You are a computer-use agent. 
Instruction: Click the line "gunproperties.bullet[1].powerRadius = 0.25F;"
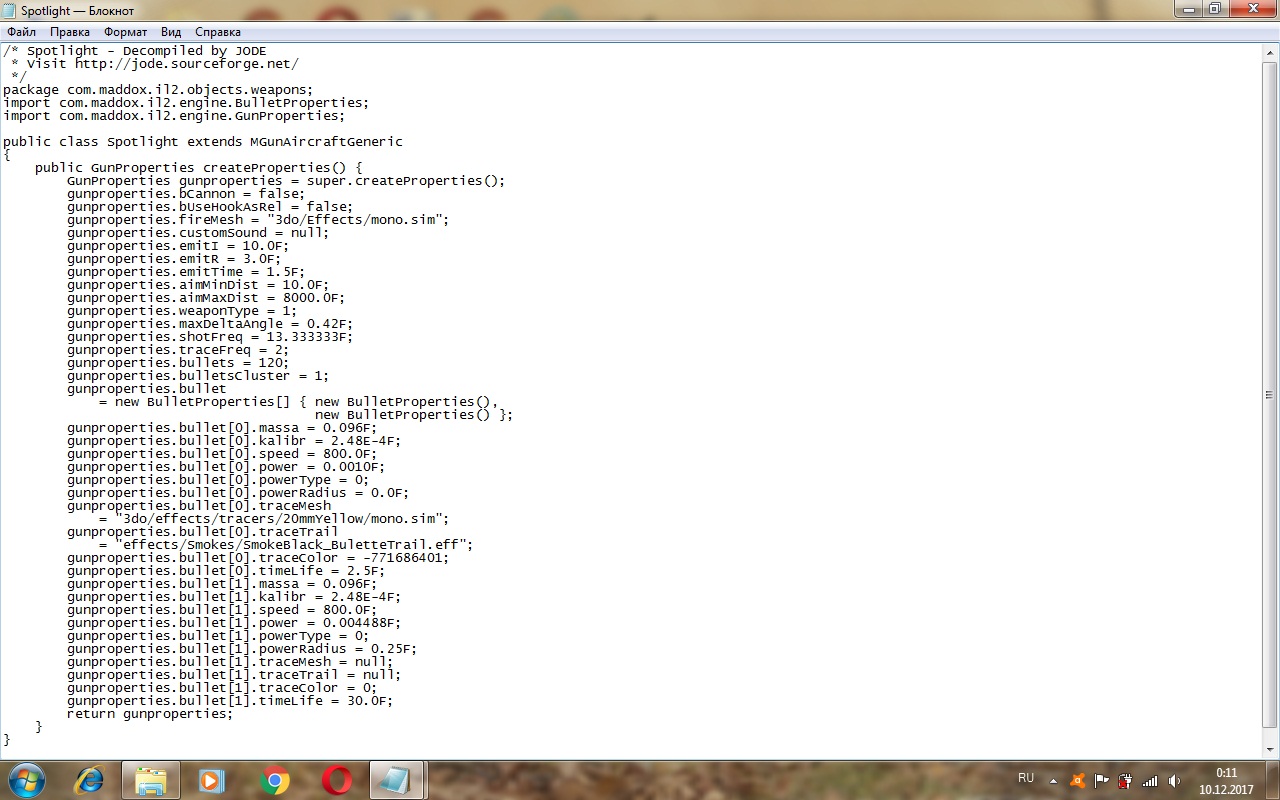point(242,648)
